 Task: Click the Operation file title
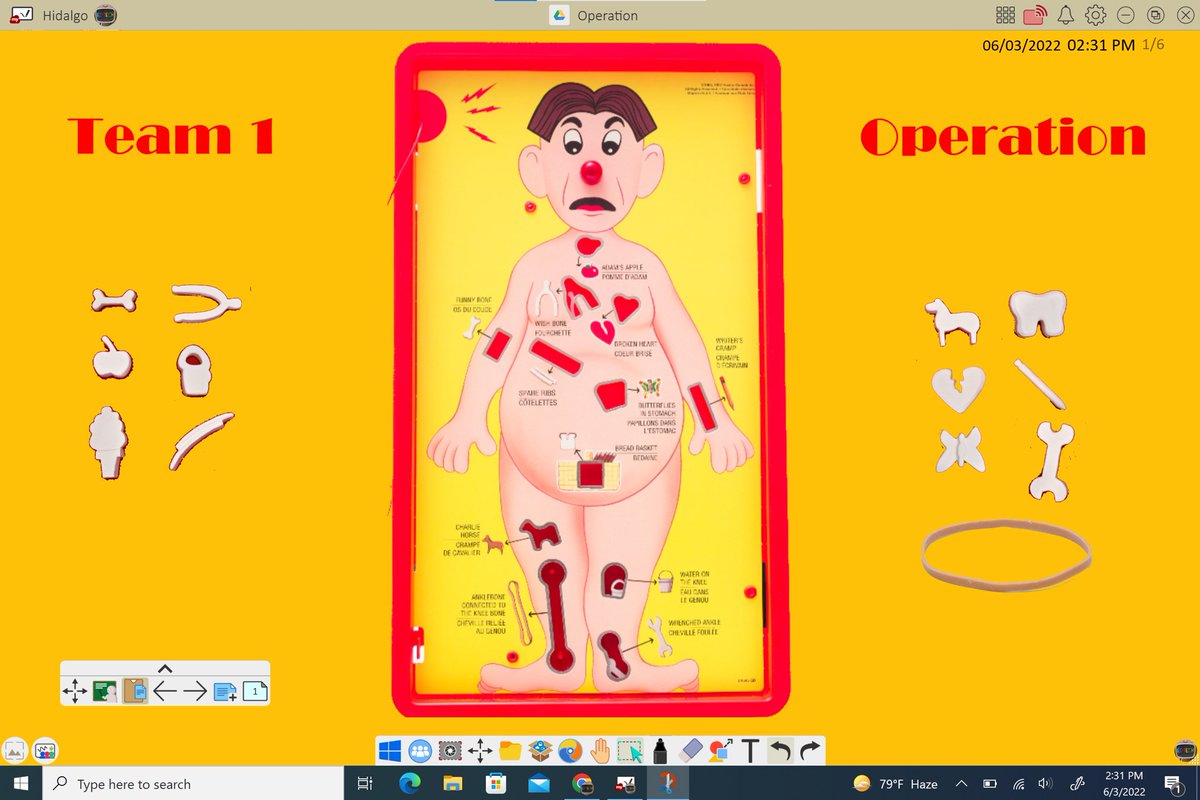pyautogui.click(x=607, y=15)
